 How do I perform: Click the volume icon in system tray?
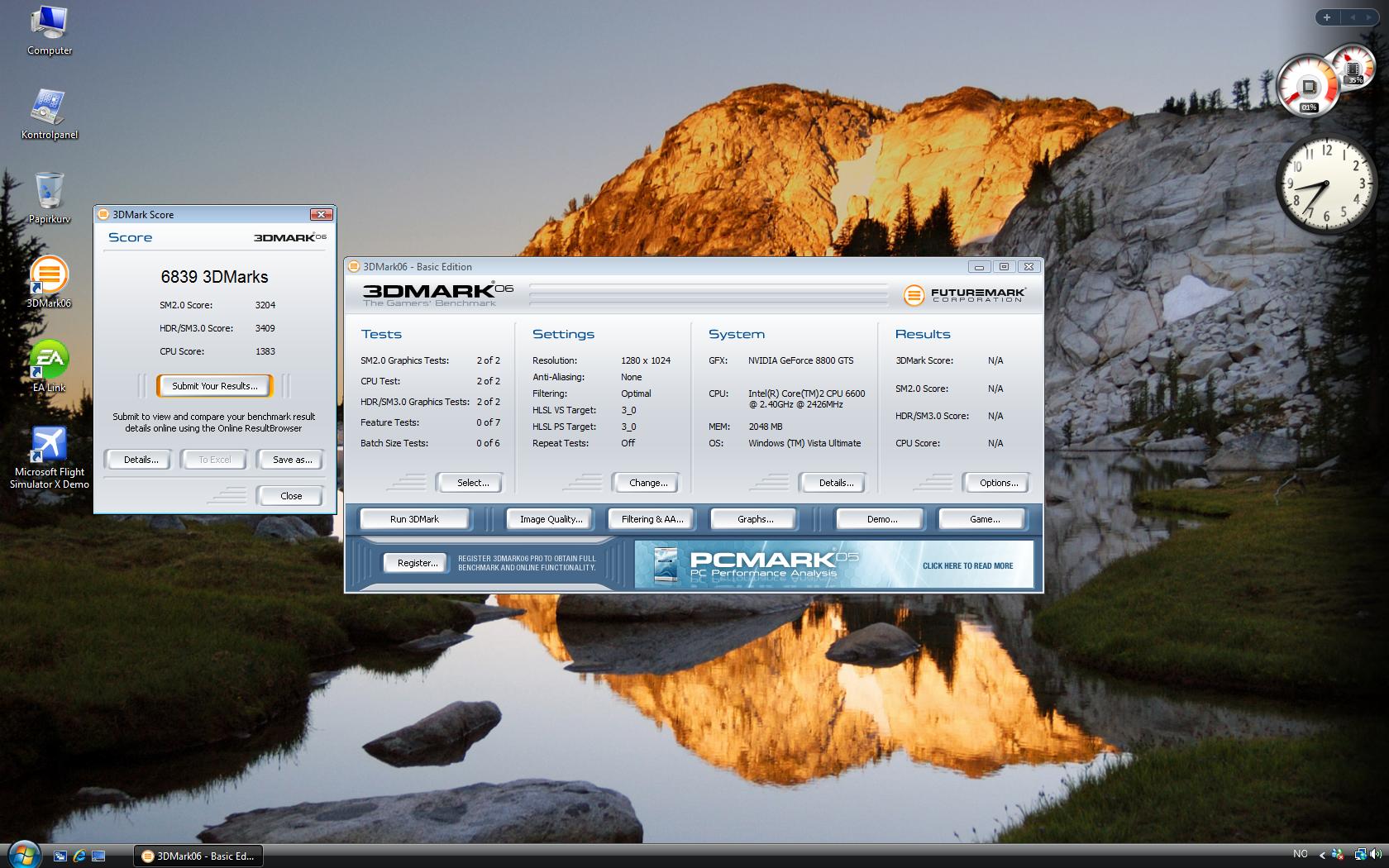[1377, 855]
